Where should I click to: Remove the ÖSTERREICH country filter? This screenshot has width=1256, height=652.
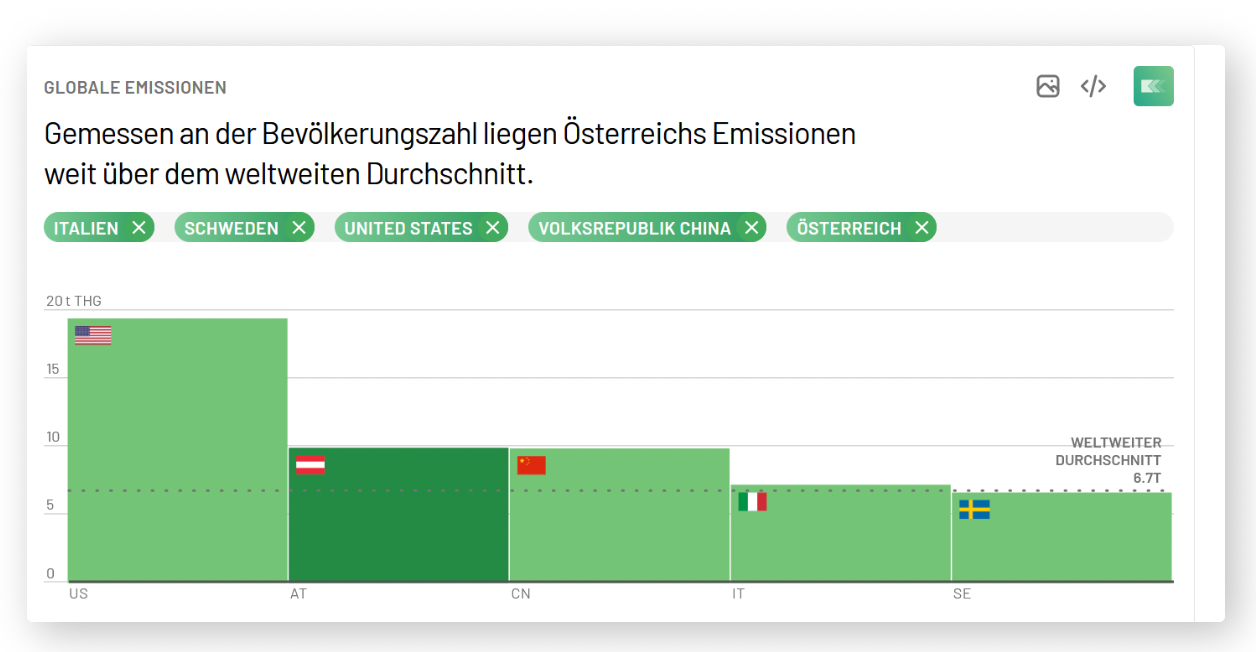[x=921, y=227]
